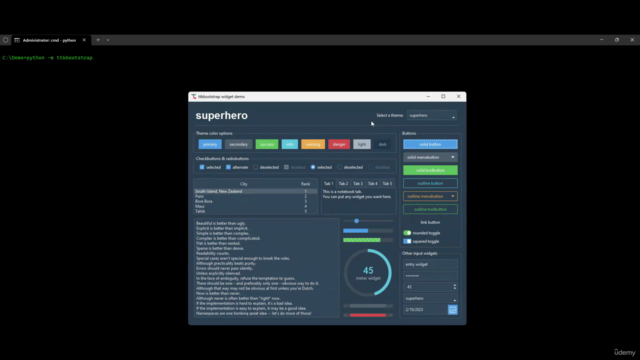
Task: Open Tab 2 in the notebook
Action: (x=343, y=184)
